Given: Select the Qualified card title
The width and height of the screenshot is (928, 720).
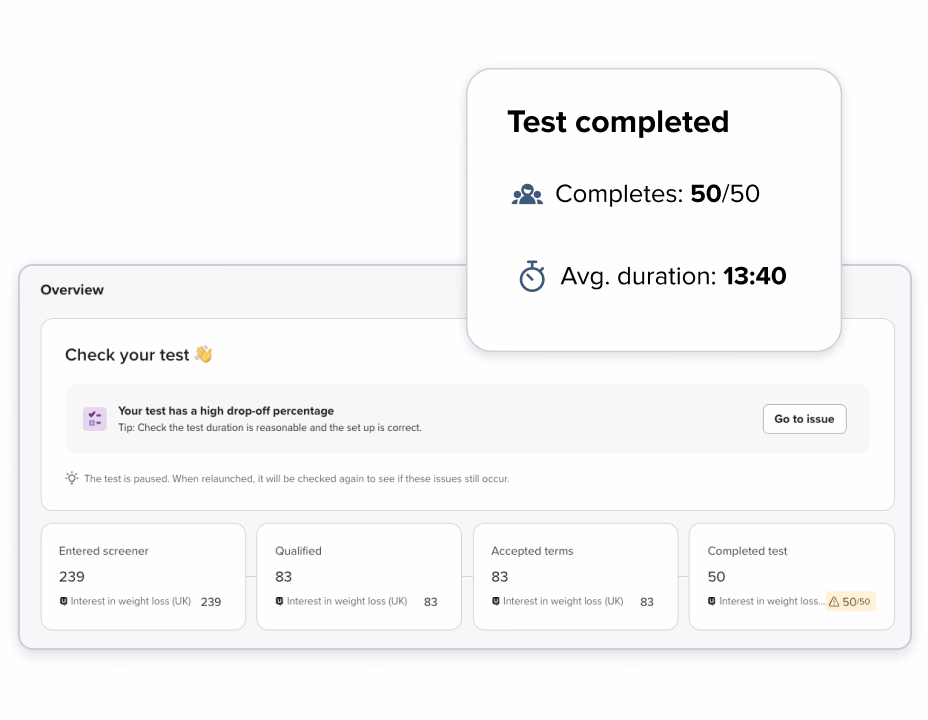Looking at the screenshot, I should coord(298,551).
